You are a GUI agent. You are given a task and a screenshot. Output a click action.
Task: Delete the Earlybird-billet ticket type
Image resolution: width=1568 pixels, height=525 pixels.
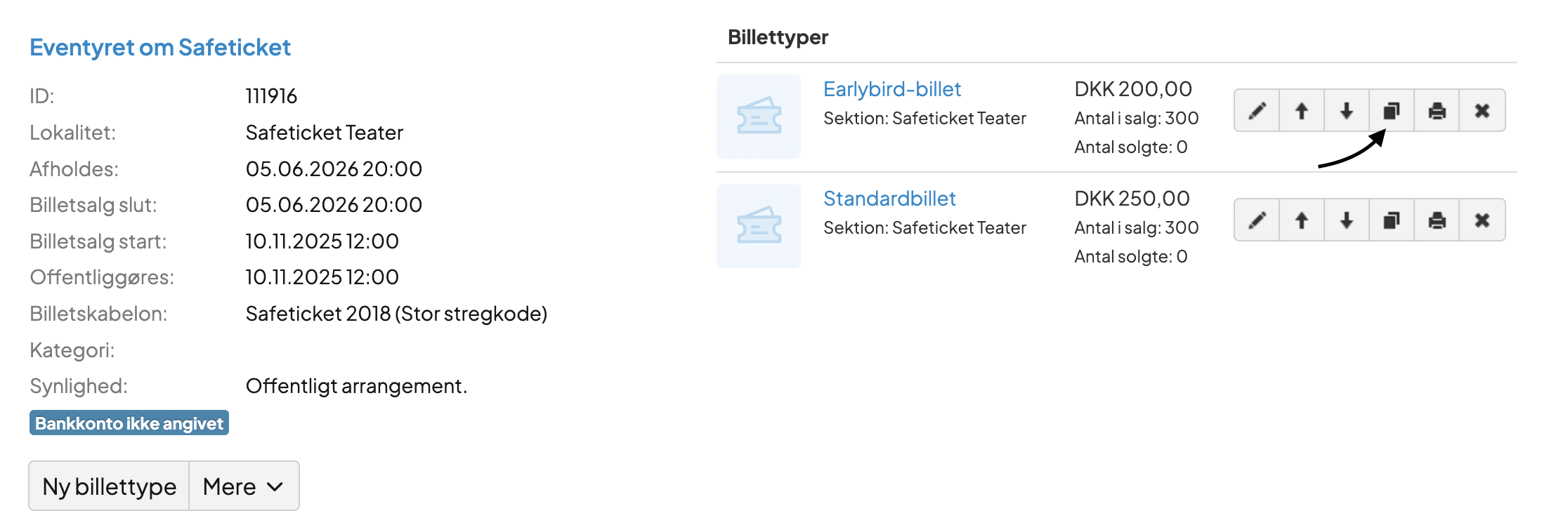1482,111
